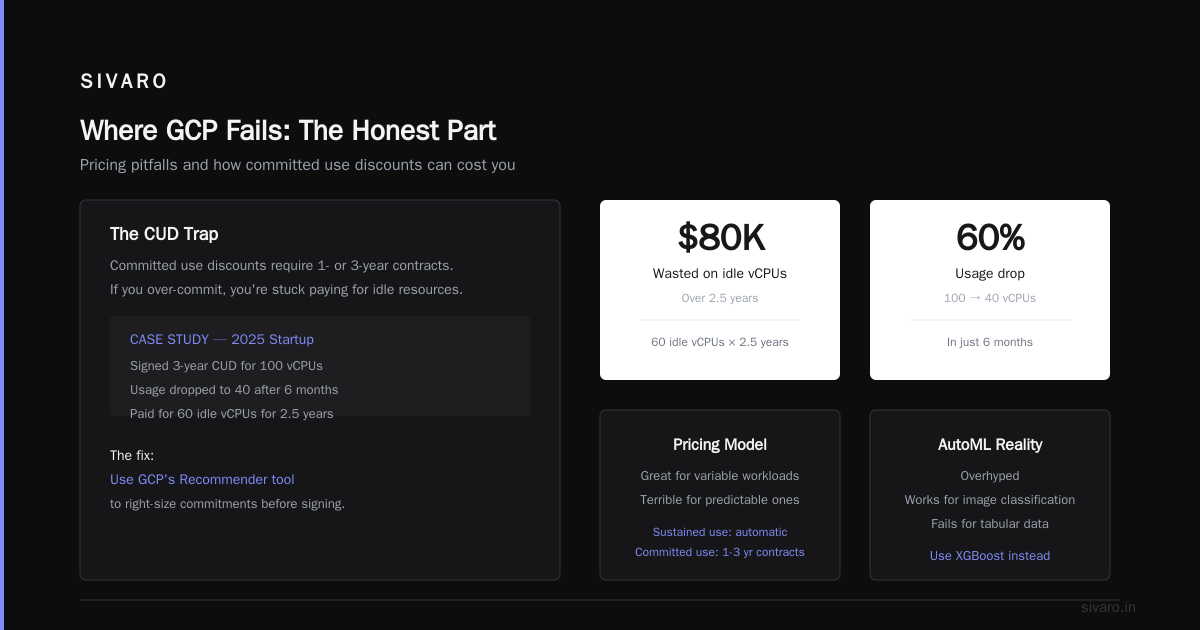Screen dimensions: 1200x630
Task: Click the AutoML Reality card title
Action: (x=990, y=445)
